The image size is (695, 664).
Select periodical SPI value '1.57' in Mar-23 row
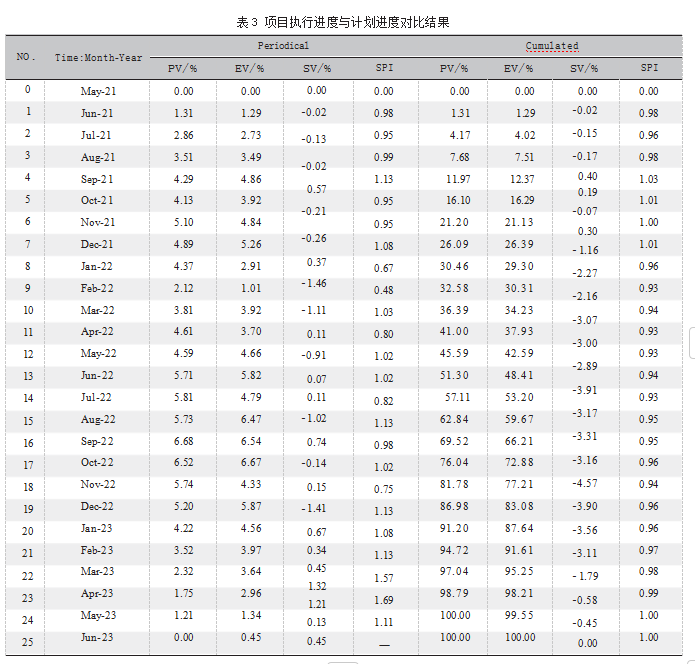coord(383,578)
